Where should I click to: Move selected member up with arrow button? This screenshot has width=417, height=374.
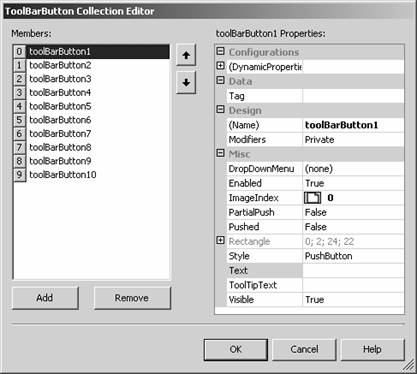click(x=186, y=55)
